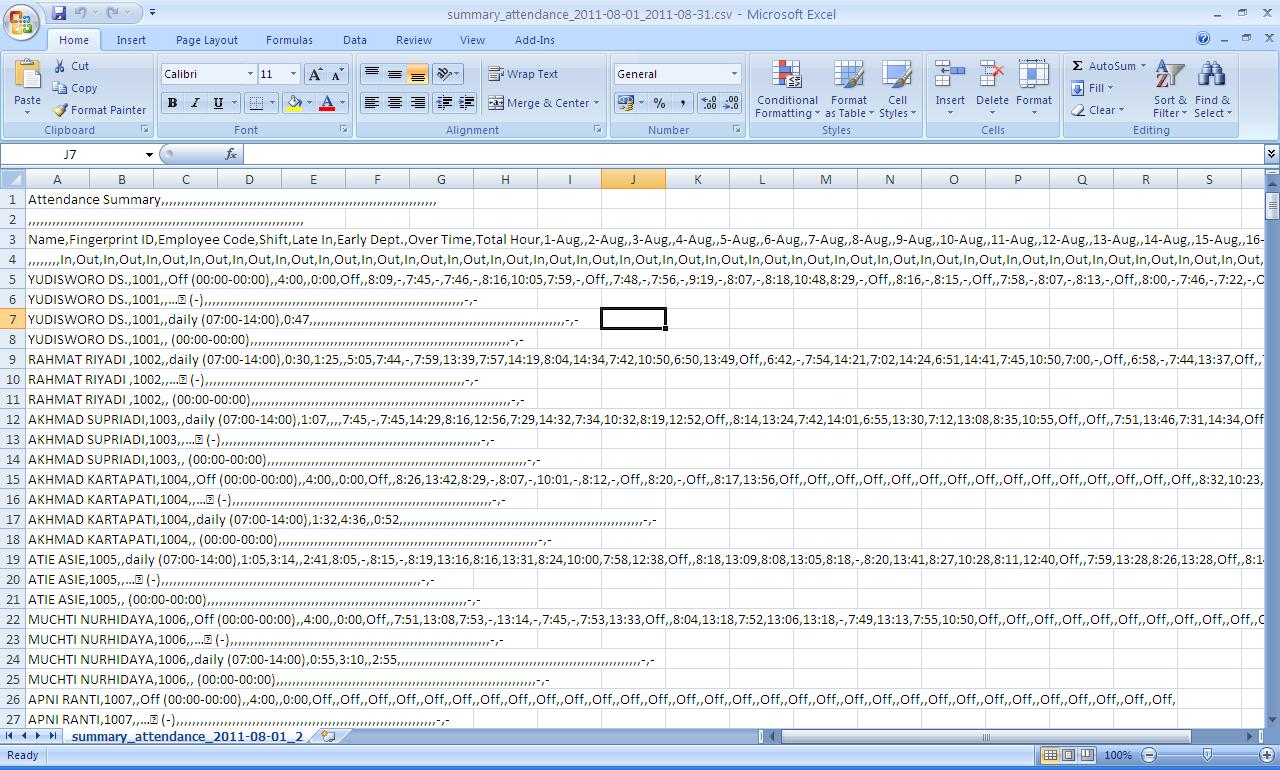Toggle bold formatting
This screenshot has height=770, width=1280.
click(x=171, y=103)
